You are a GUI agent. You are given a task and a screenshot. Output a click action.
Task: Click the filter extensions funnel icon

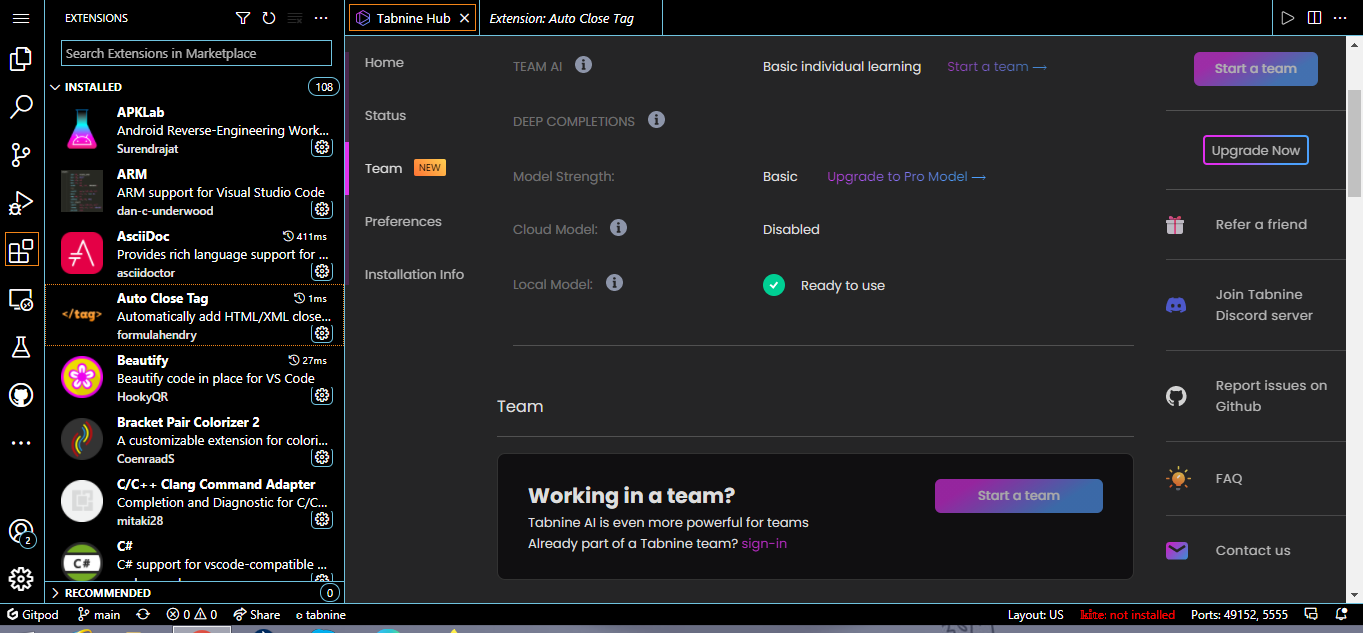pos(243,18)
